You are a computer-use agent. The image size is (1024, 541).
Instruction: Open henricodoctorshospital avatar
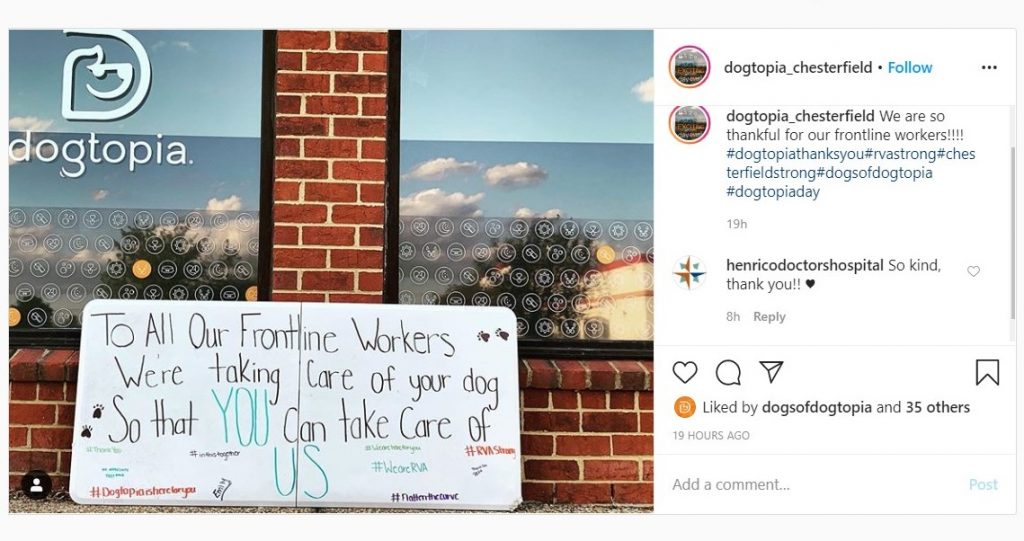click(689, 273)
